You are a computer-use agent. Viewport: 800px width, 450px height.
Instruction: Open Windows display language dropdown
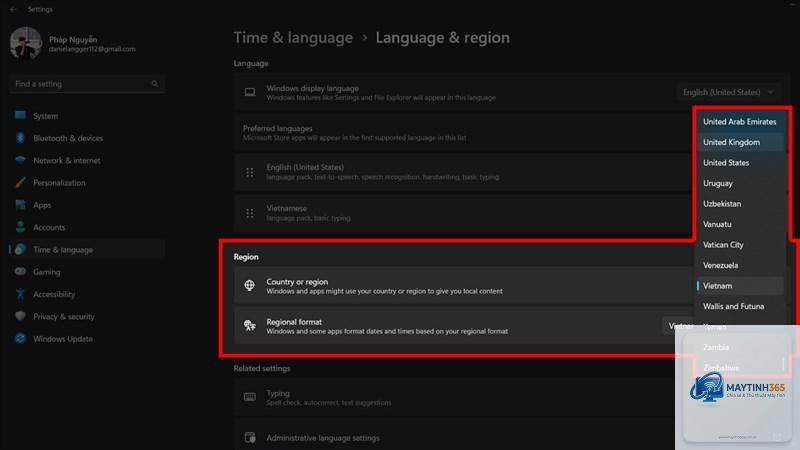click(728, 92)
